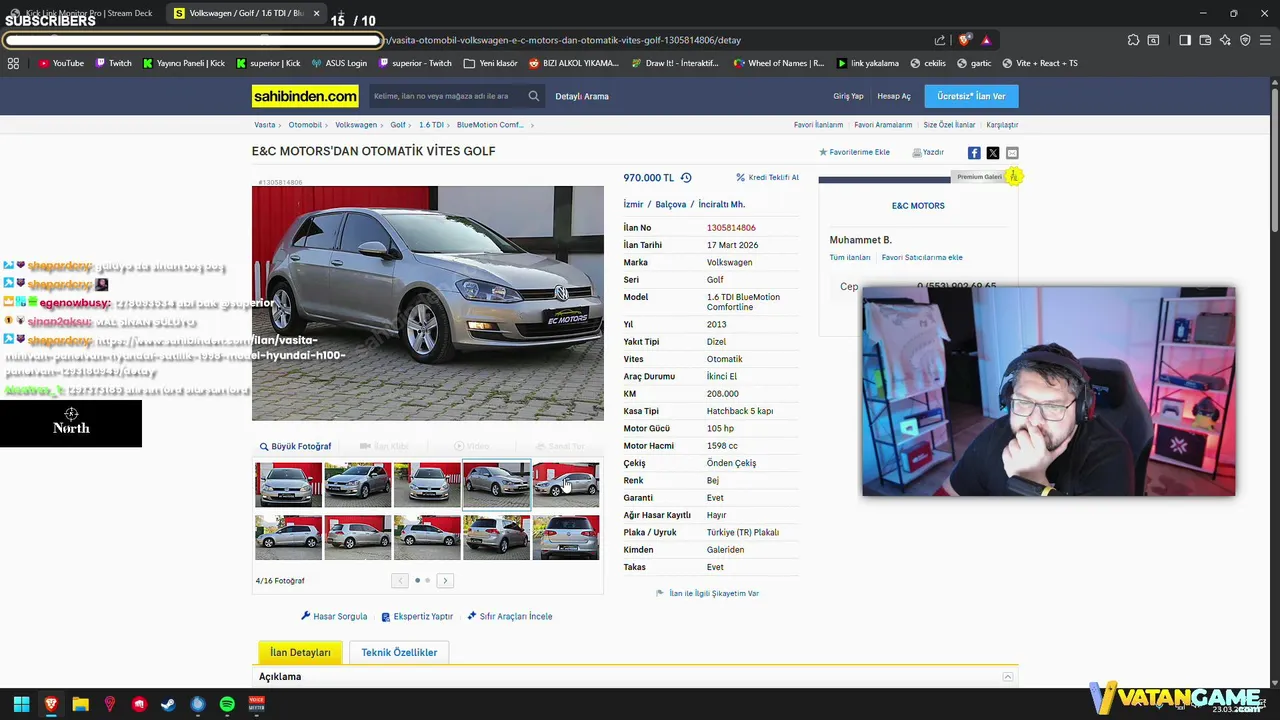
Task: Open the YouTube bookmark
Action: [61, 63]
